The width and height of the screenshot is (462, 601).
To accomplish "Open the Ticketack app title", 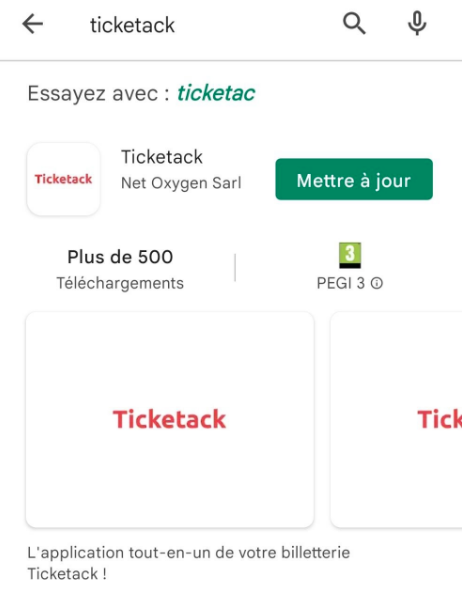I will 162,157.
